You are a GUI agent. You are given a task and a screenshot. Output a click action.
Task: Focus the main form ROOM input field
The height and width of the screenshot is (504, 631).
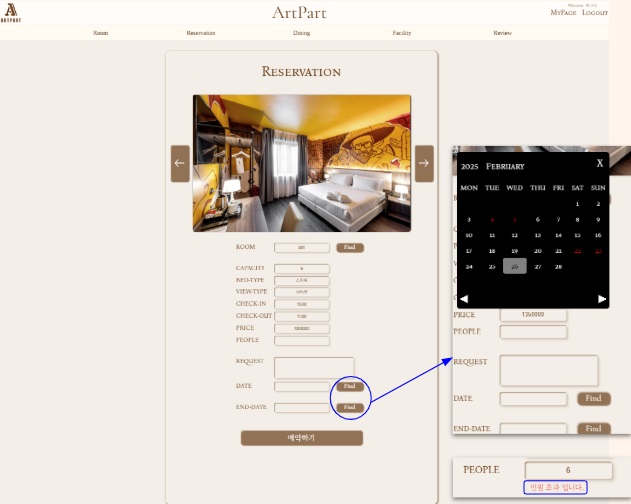coord(302,248)
